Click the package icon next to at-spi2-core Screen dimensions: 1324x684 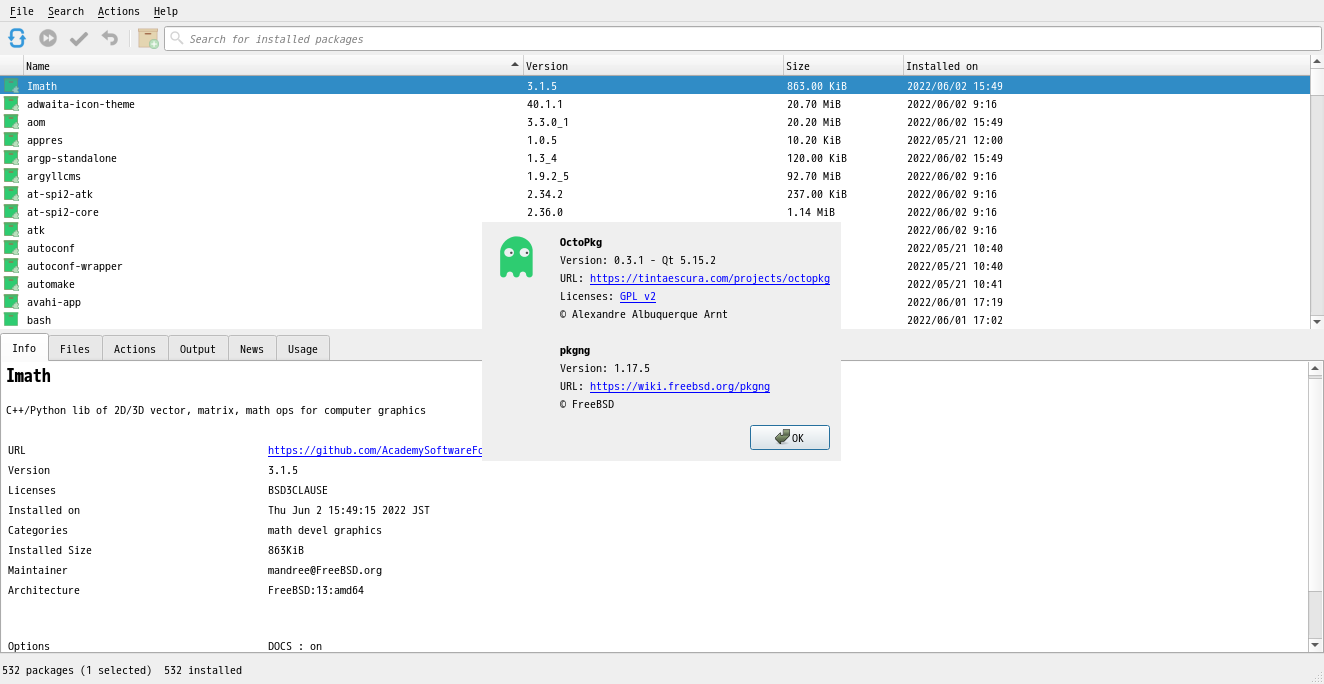click(11, 212)
